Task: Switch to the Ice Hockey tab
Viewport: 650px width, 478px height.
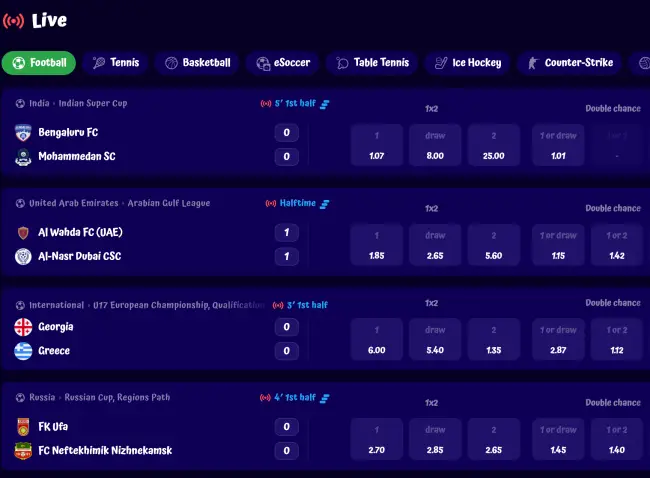Action: pos(466,63)
